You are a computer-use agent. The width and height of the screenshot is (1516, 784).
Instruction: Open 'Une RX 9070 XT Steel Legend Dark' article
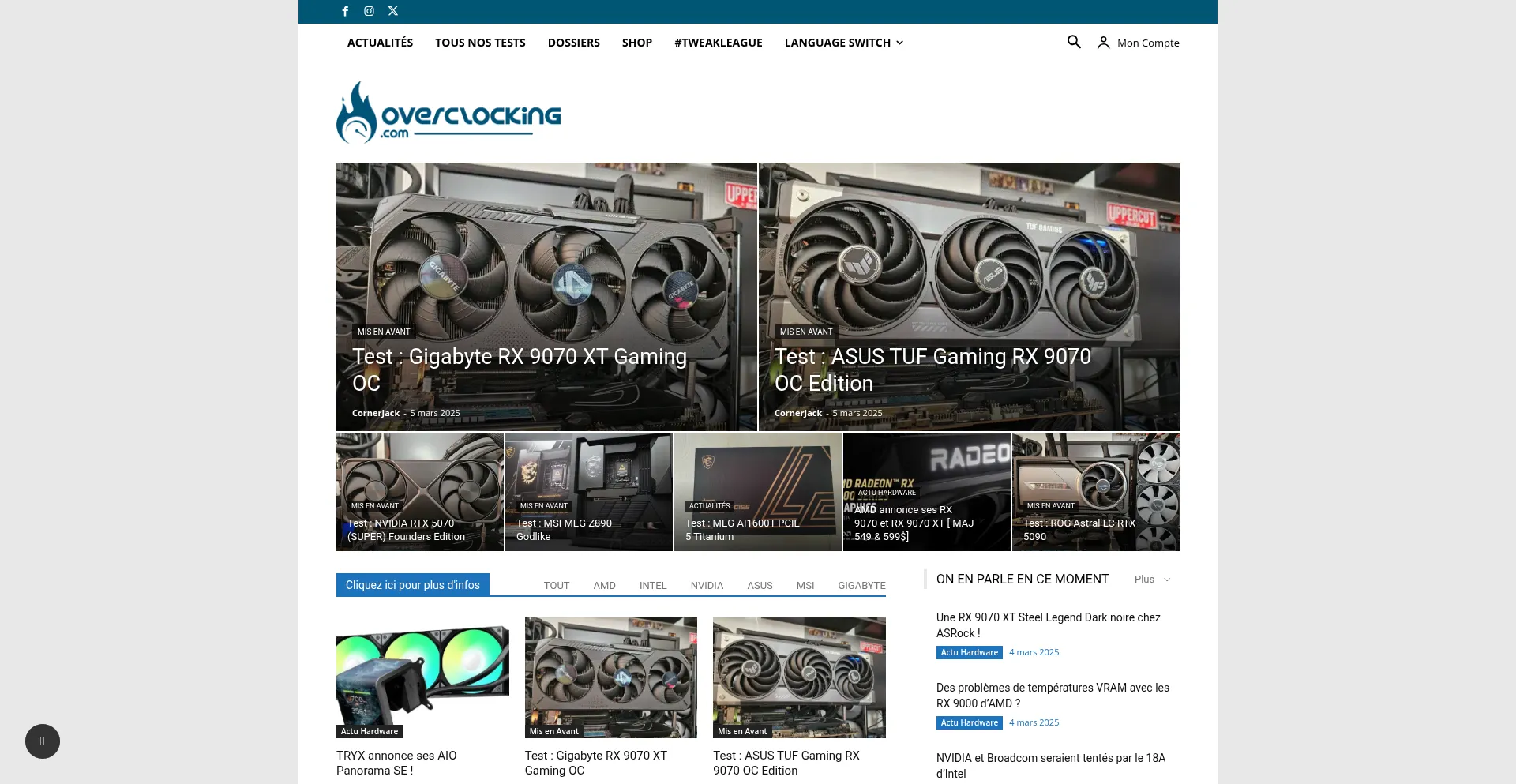click(x=1049, y=625)
